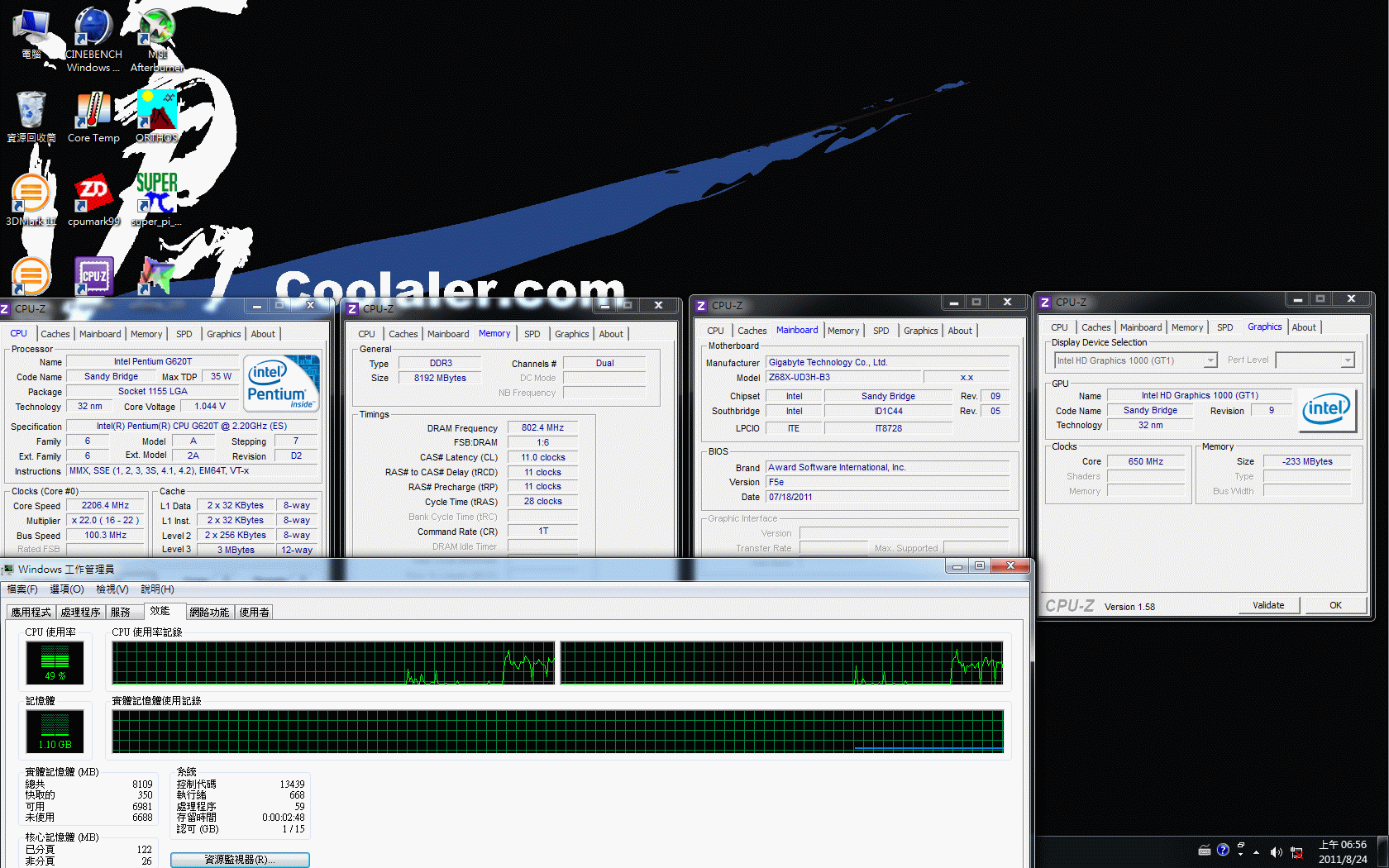Click the GPU core clock 650 MHz value
1389x868 pixels.
click(1145, 461)
